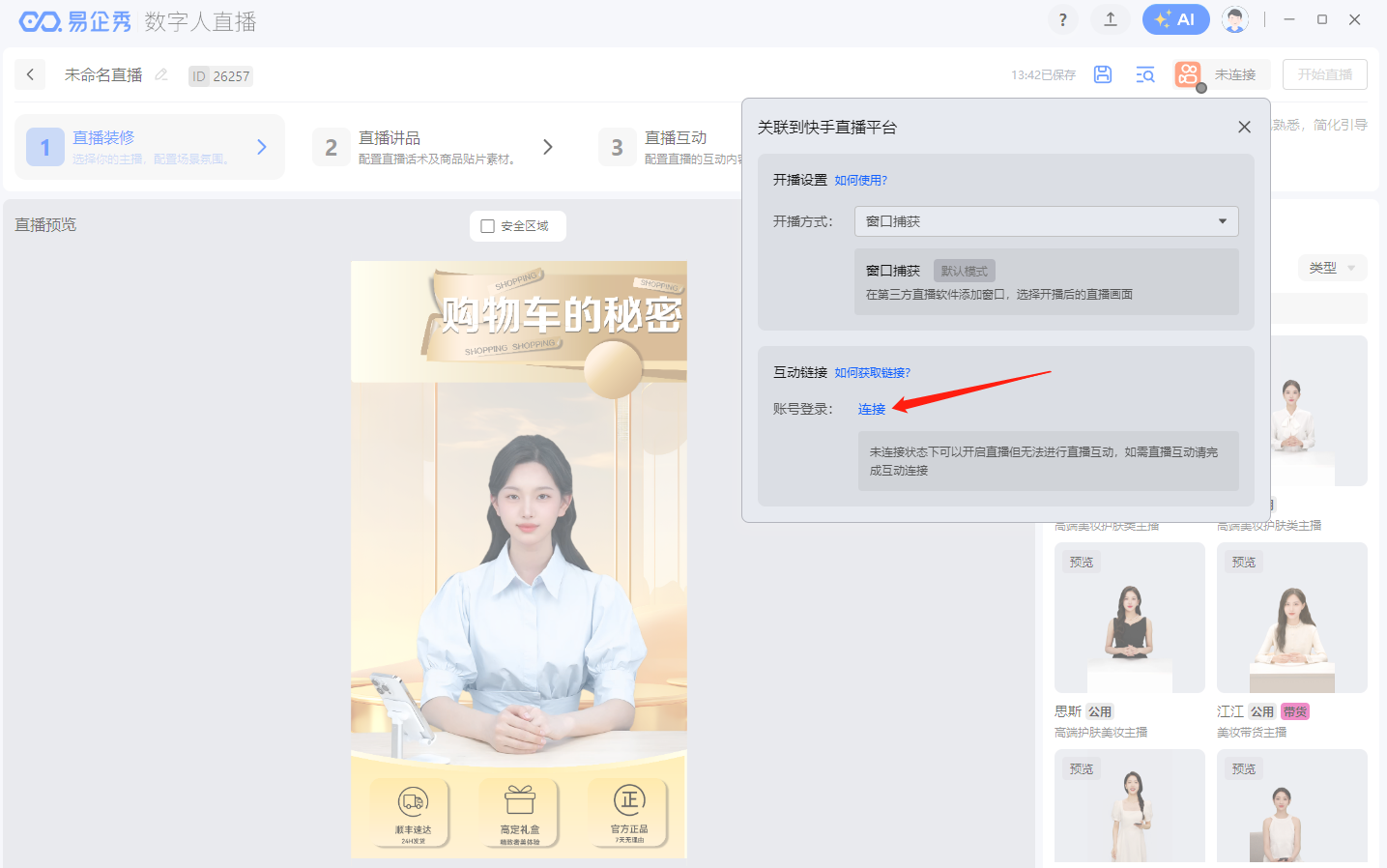This screenshot has height=868, width=1387.
Task: Click the 公用 tag on 思斯
Action: click(x=1100, y=711)
